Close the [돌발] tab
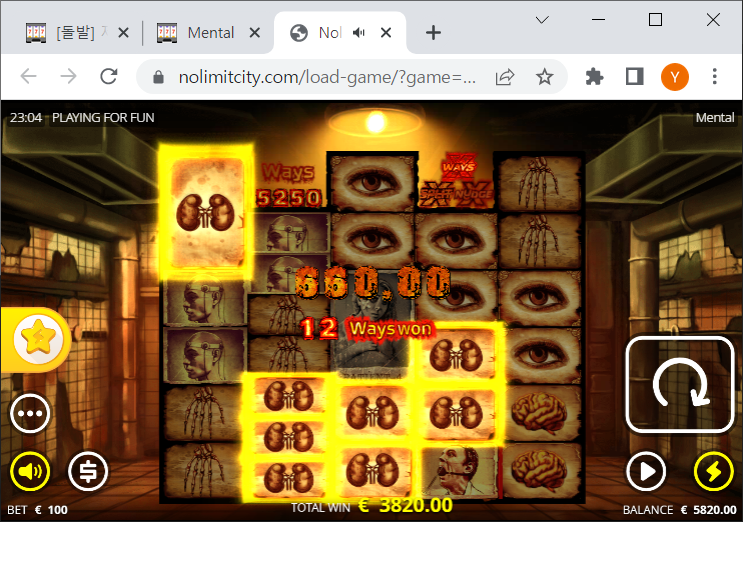Image resolution: width=743 pixels, height=587 pixels. coord(123,33)
